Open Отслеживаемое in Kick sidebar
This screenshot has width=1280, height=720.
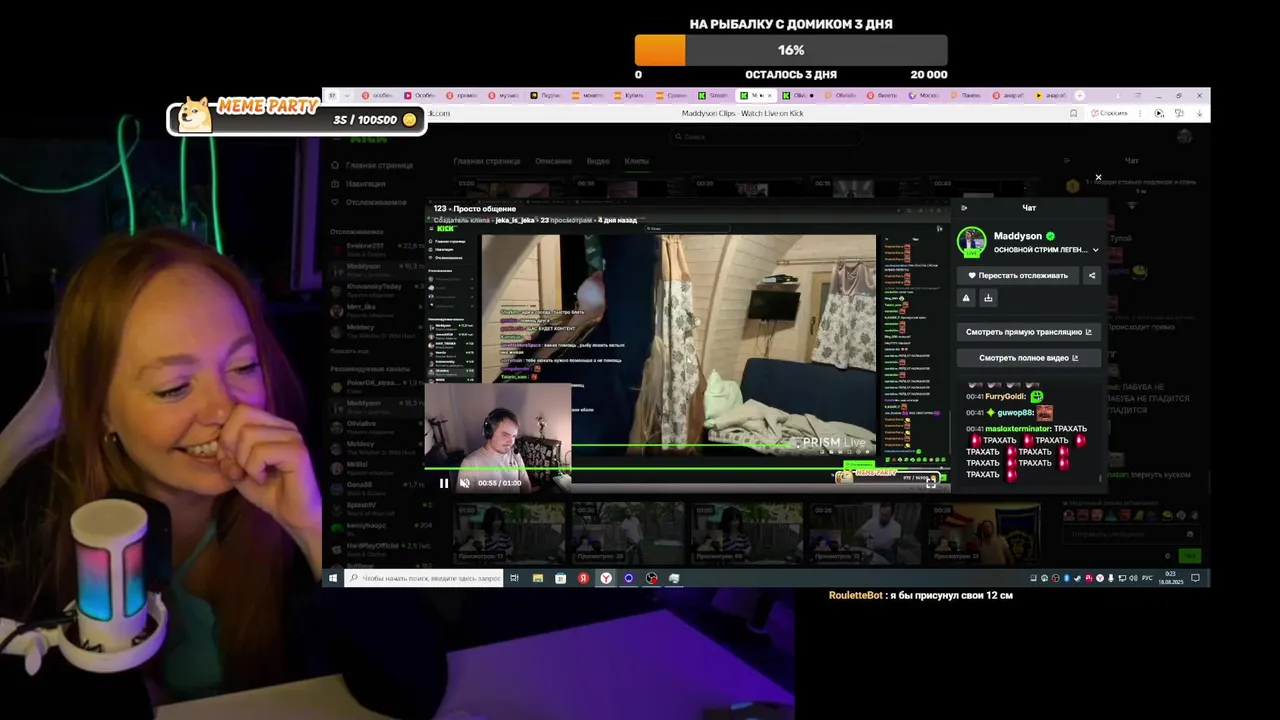pos(369,202)
